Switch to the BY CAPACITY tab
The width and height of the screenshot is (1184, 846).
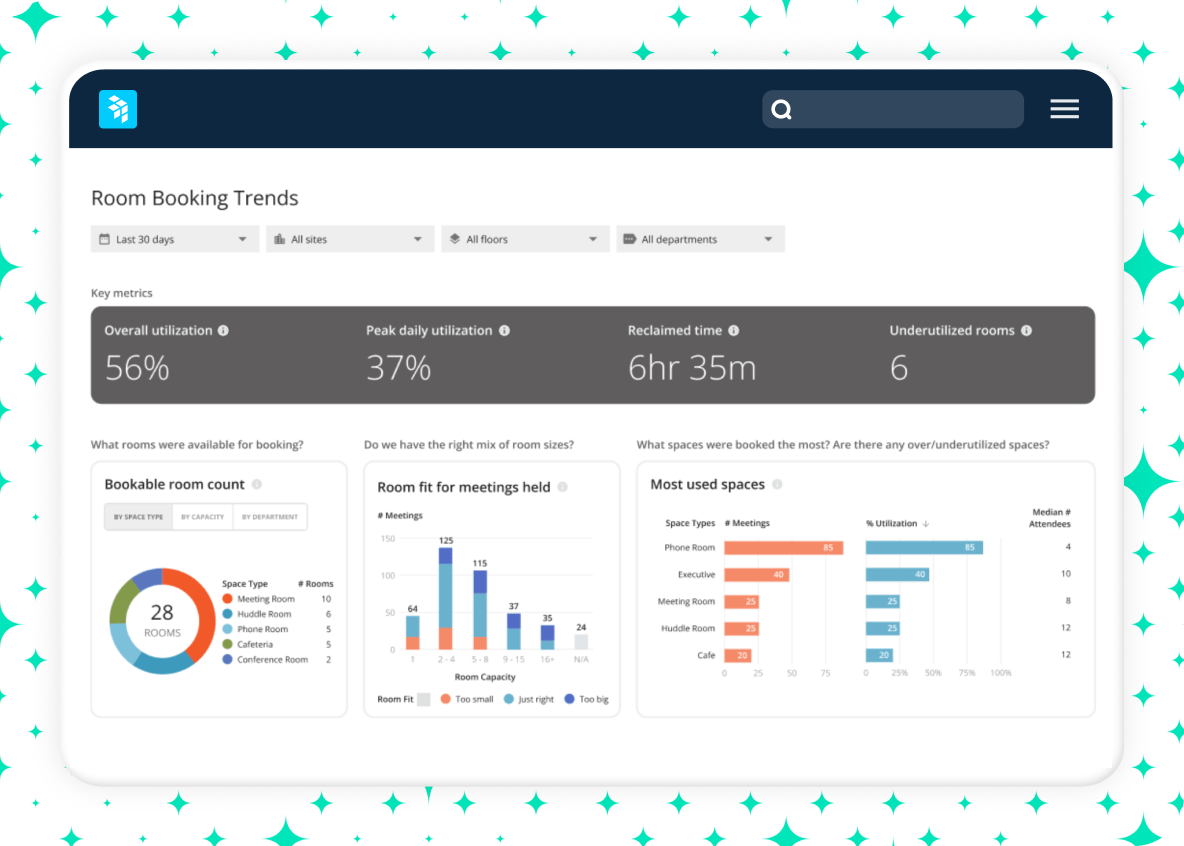203,517
